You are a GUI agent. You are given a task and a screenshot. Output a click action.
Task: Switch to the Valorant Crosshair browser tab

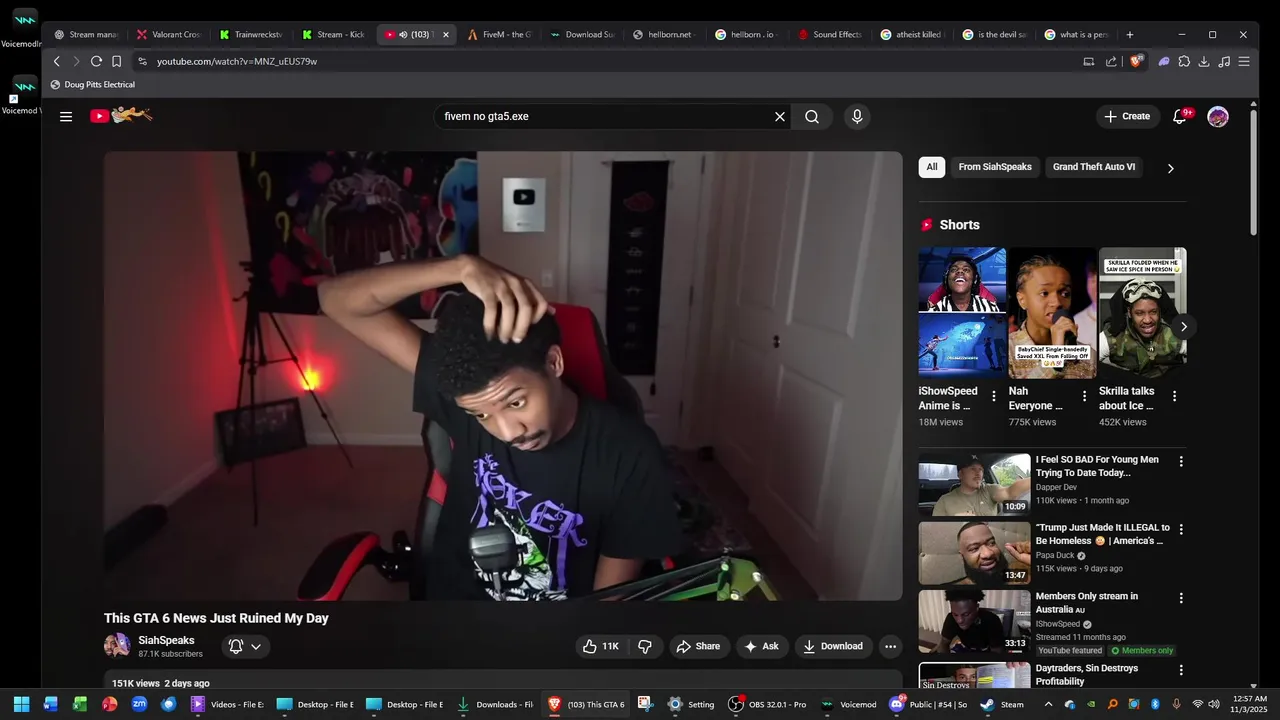tap(170, 34)
